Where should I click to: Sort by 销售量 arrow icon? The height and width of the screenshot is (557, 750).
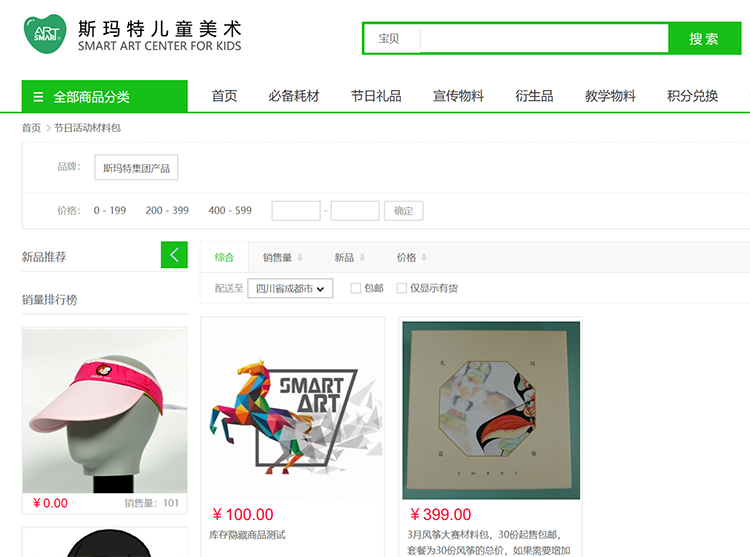pos(300,258)
